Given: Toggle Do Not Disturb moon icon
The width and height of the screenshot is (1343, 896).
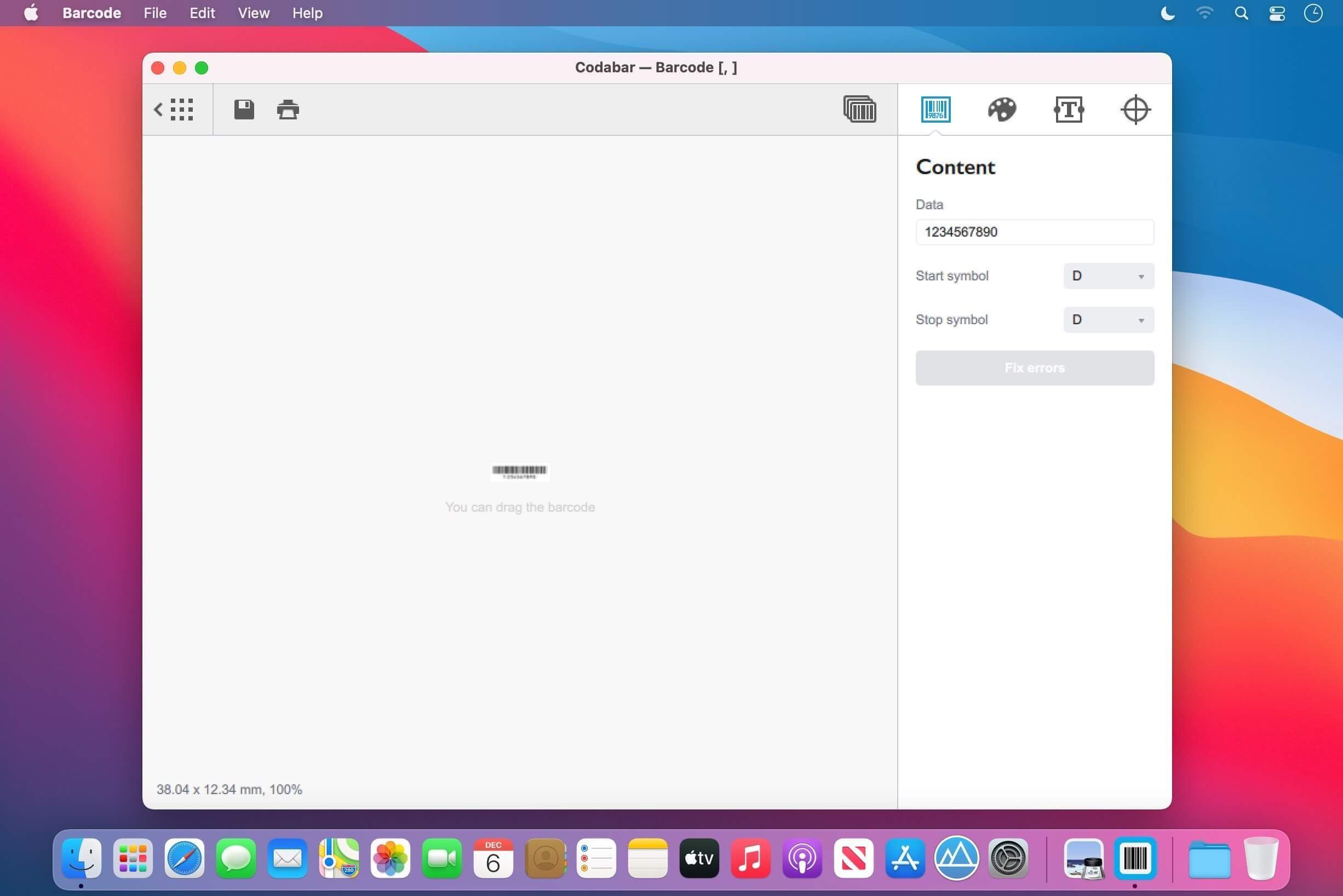Looking at the screenshot, I should [x=1168, y=13].
